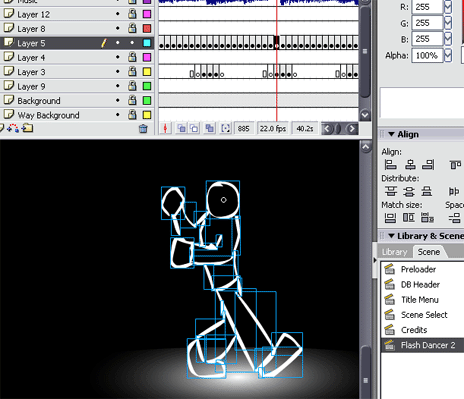Click the Space evenly icon under Space

(x=455, y=218)
